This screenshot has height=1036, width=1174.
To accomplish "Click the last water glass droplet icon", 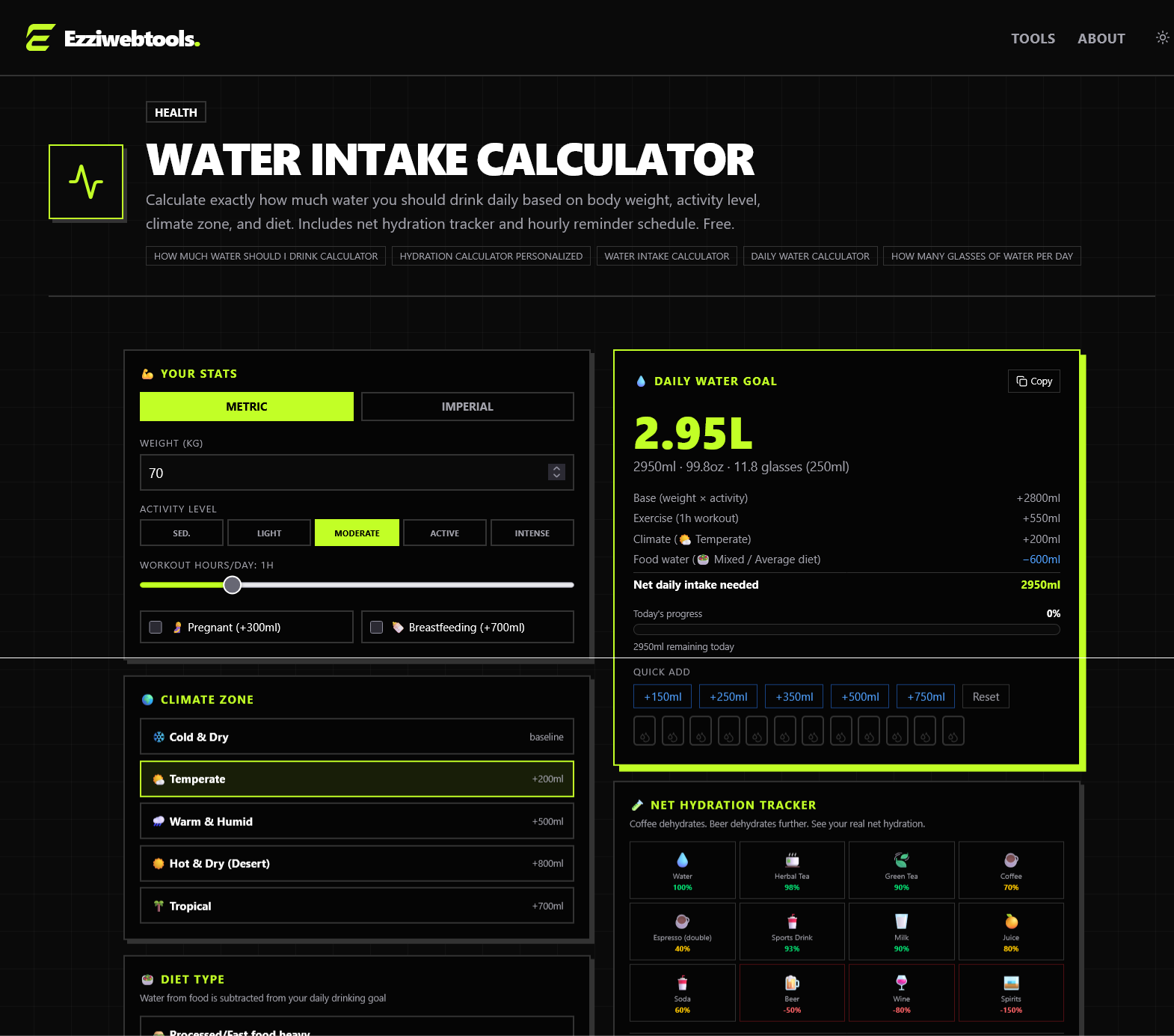I will (953, 731).
